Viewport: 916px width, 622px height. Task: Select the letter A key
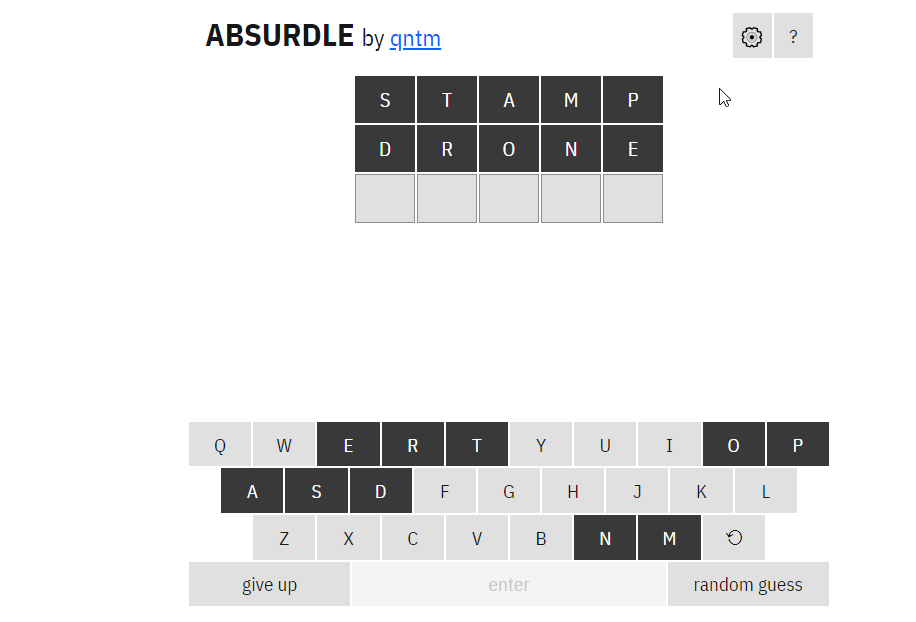tap(251, 490)
